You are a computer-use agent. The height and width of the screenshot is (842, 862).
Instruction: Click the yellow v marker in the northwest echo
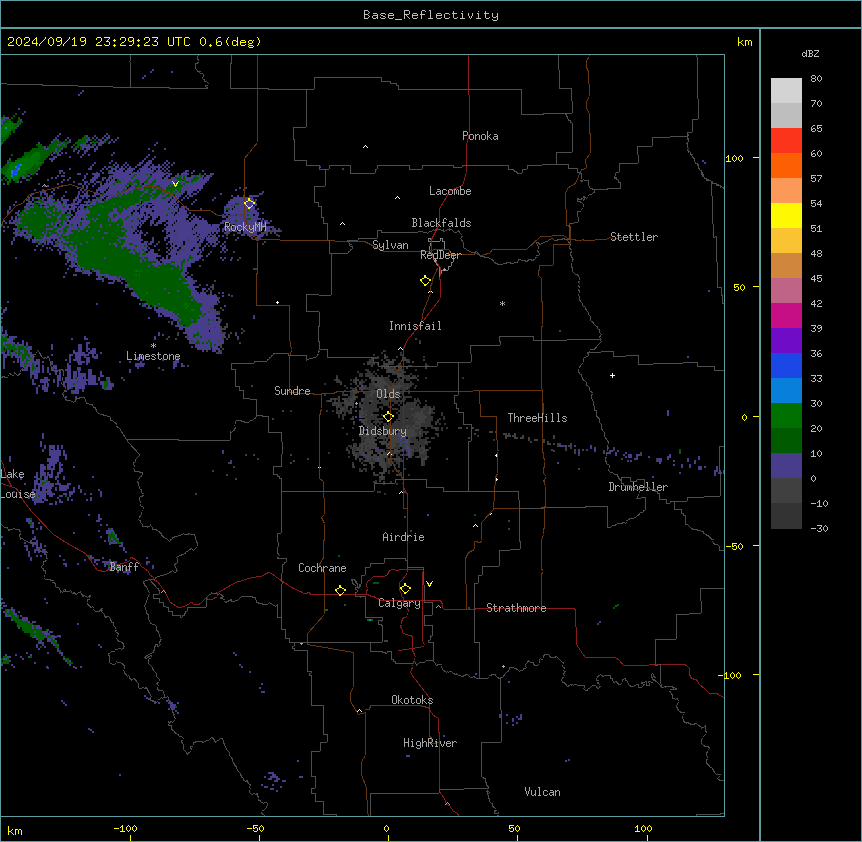pyautogui.click(x=175, y=184)
